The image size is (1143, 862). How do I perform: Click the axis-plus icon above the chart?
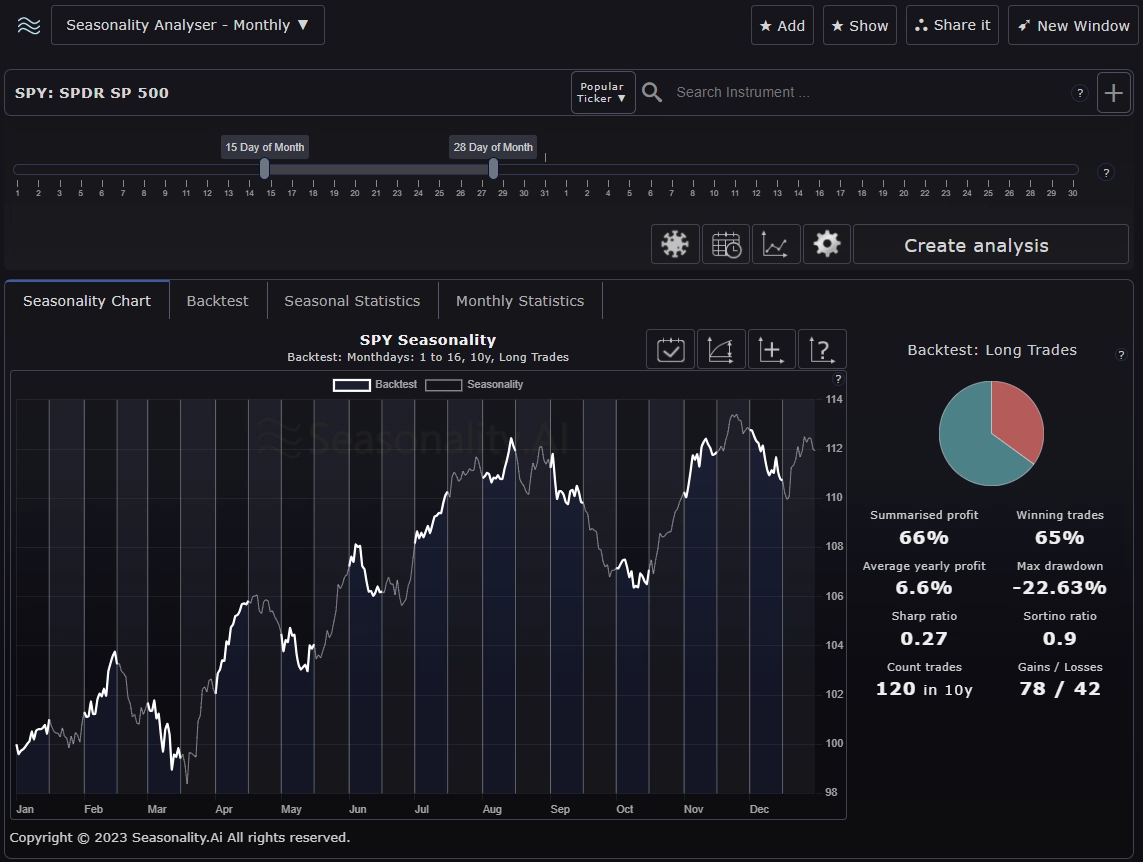(771, 349)
